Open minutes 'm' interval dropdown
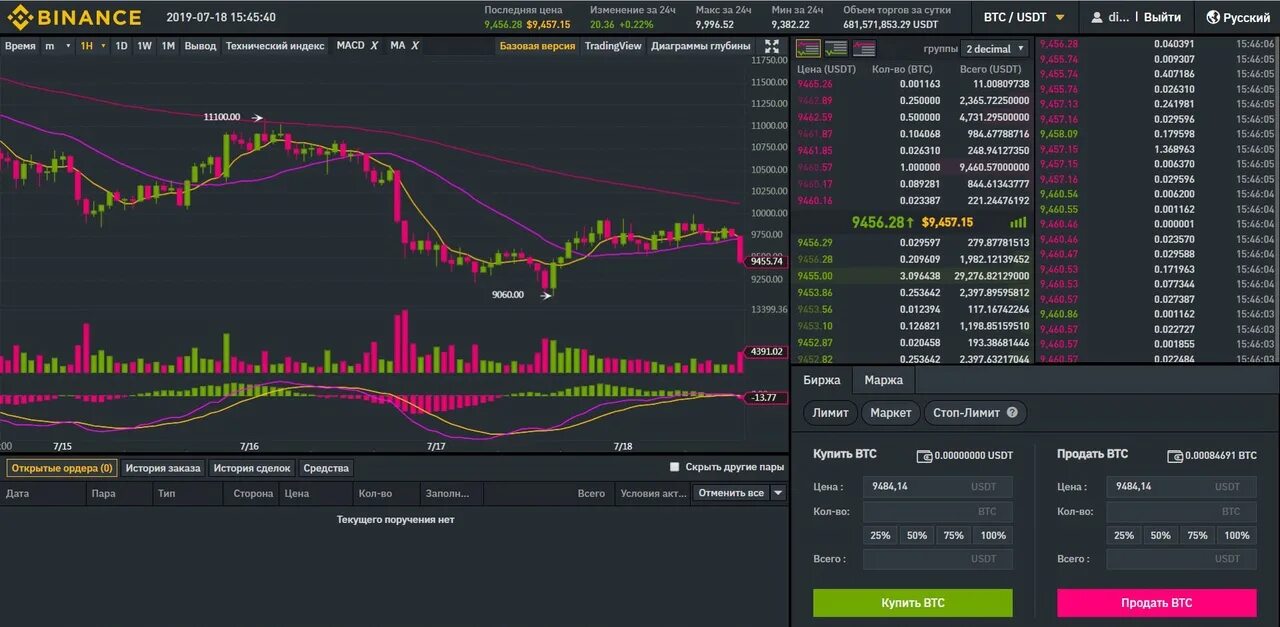This screenshot has height=627, width=1280. (57, 46)
